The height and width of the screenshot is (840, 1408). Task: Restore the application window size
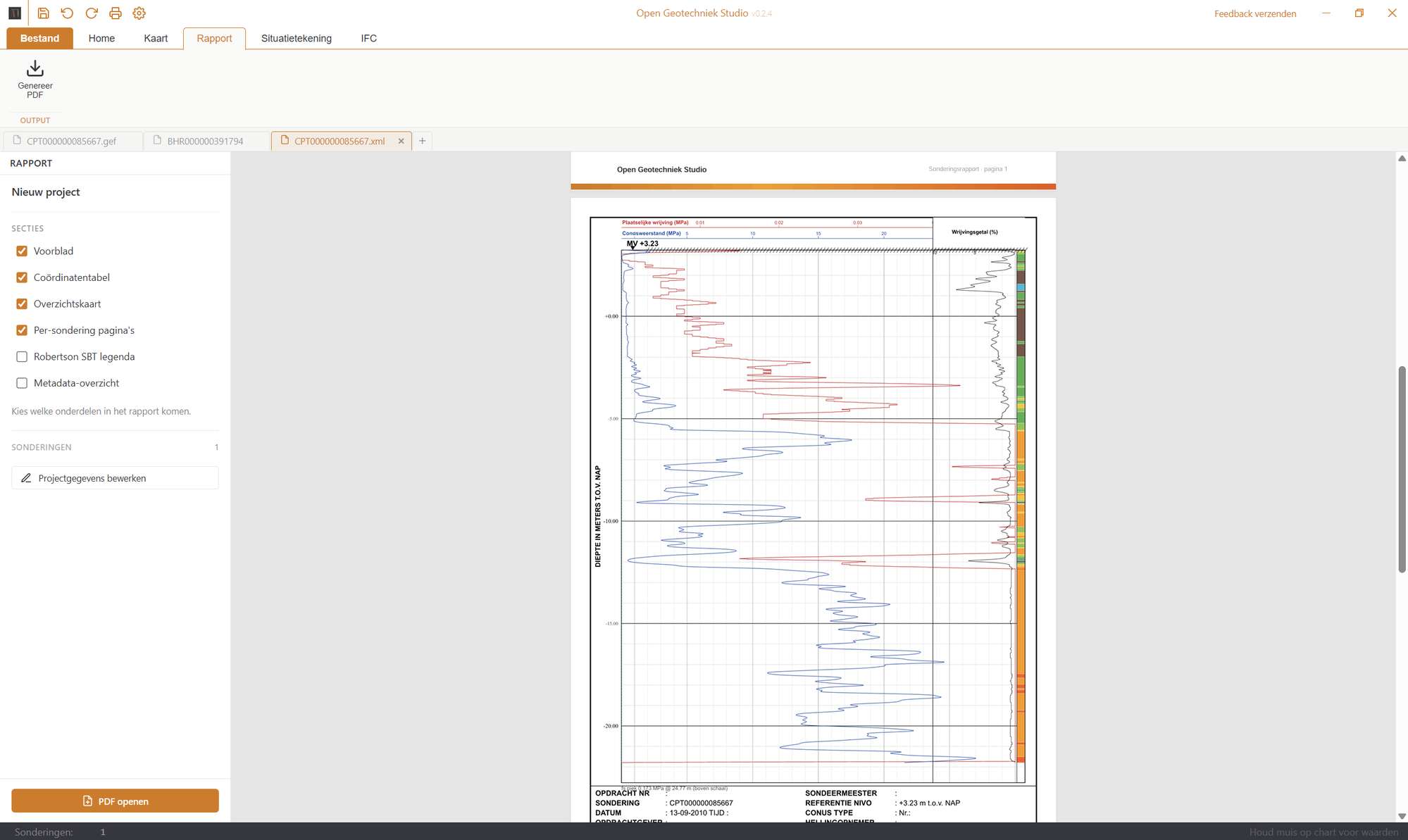[x=1359, y=13]
